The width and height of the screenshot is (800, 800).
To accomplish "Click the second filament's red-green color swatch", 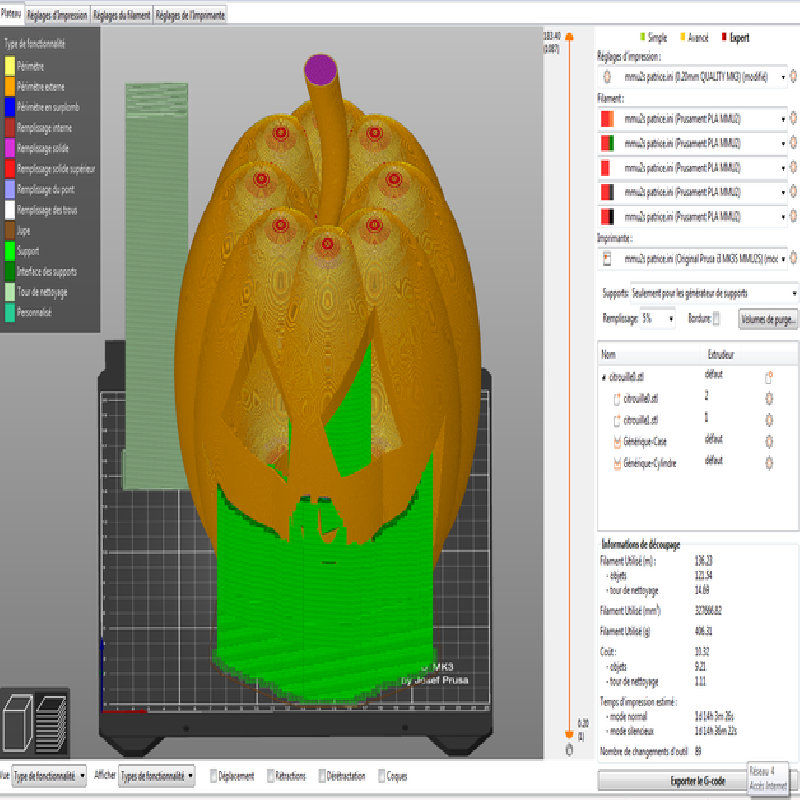I will click(607, 143).
